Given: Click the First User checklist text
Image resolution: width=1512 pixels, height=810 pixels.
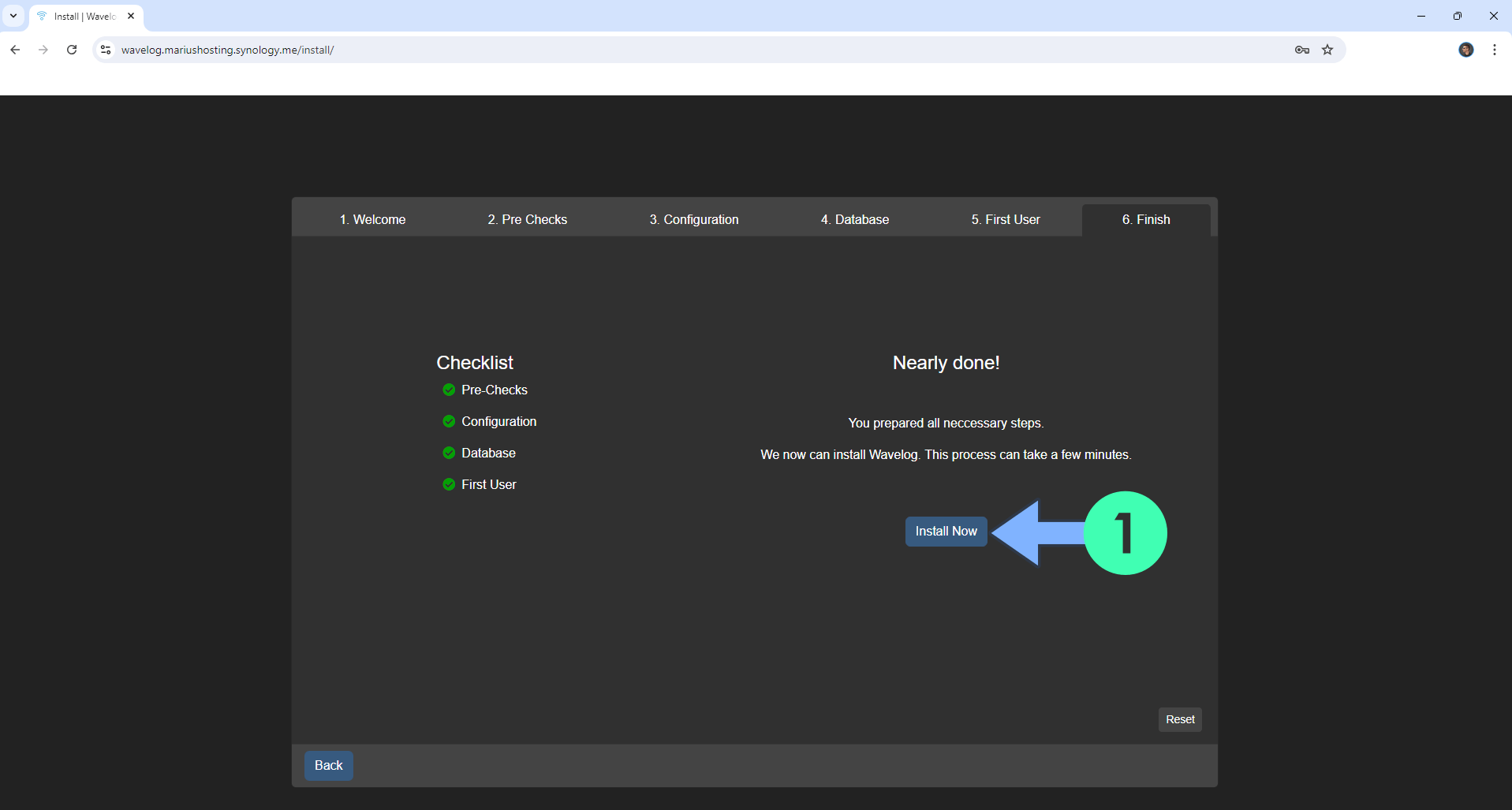Looking at the screenshot, I should tap(489, 484).
